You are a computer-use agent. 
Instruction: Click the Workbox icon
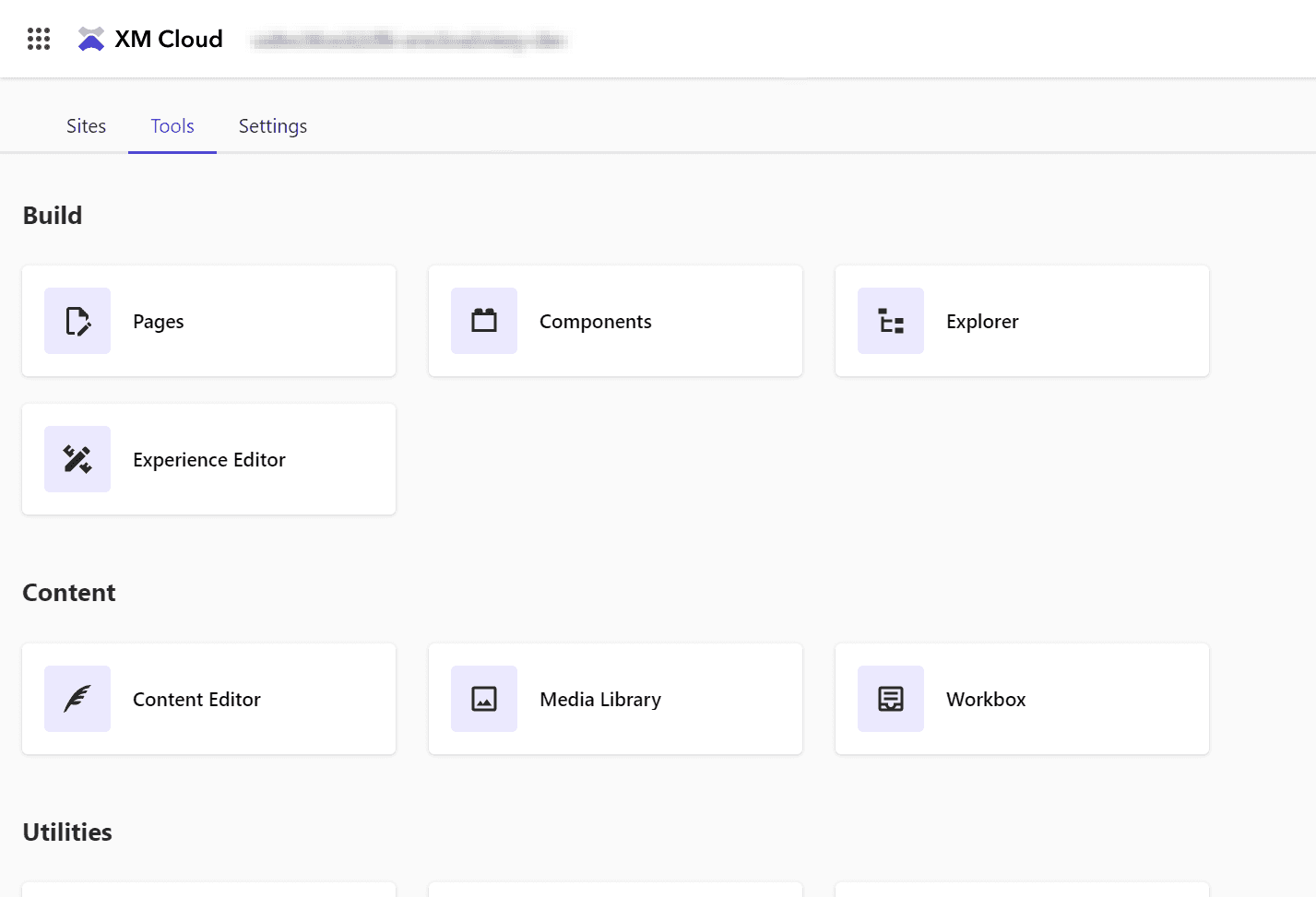891,699
